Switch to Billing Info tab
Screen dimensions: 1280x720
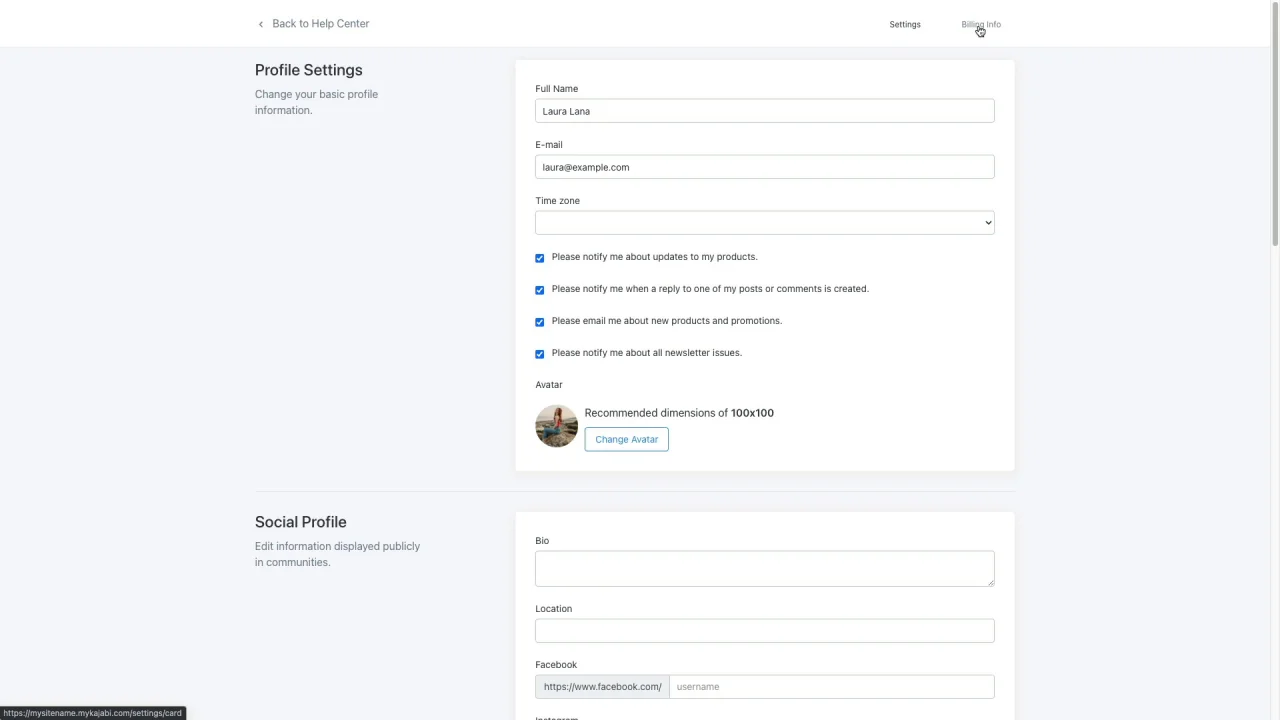(x=981, y=24)
